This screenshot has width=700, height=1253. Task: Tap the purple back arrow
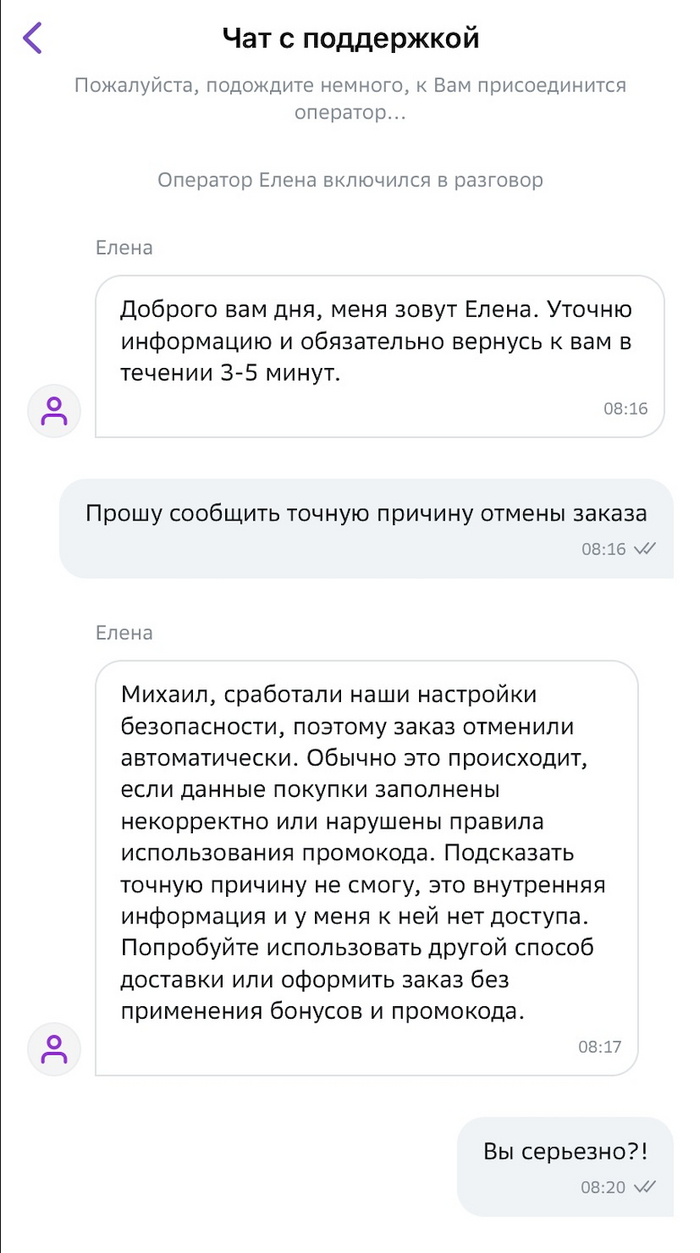click(33, 38)
